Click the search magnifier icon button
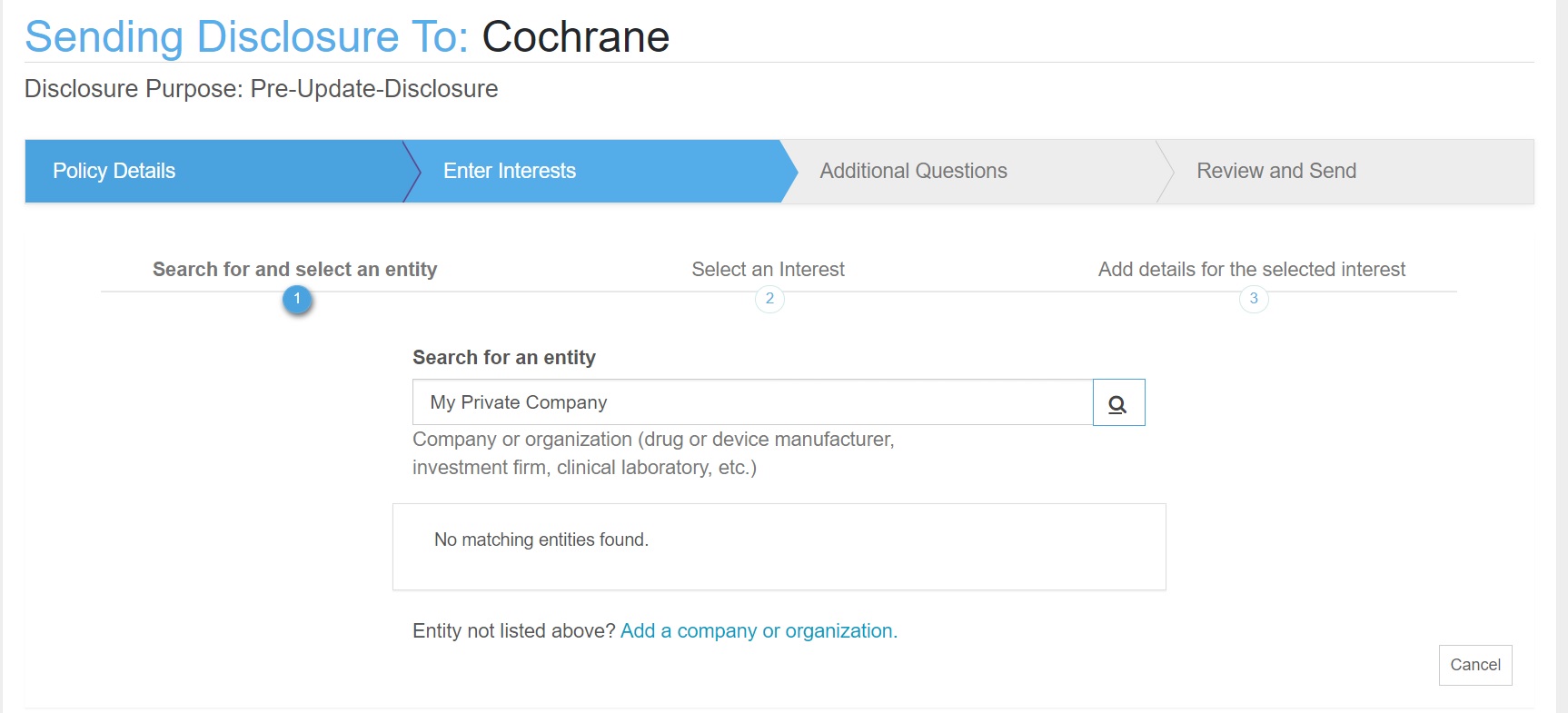Viewport: 1568px width, 713px height. click(x=1118, y=402)
